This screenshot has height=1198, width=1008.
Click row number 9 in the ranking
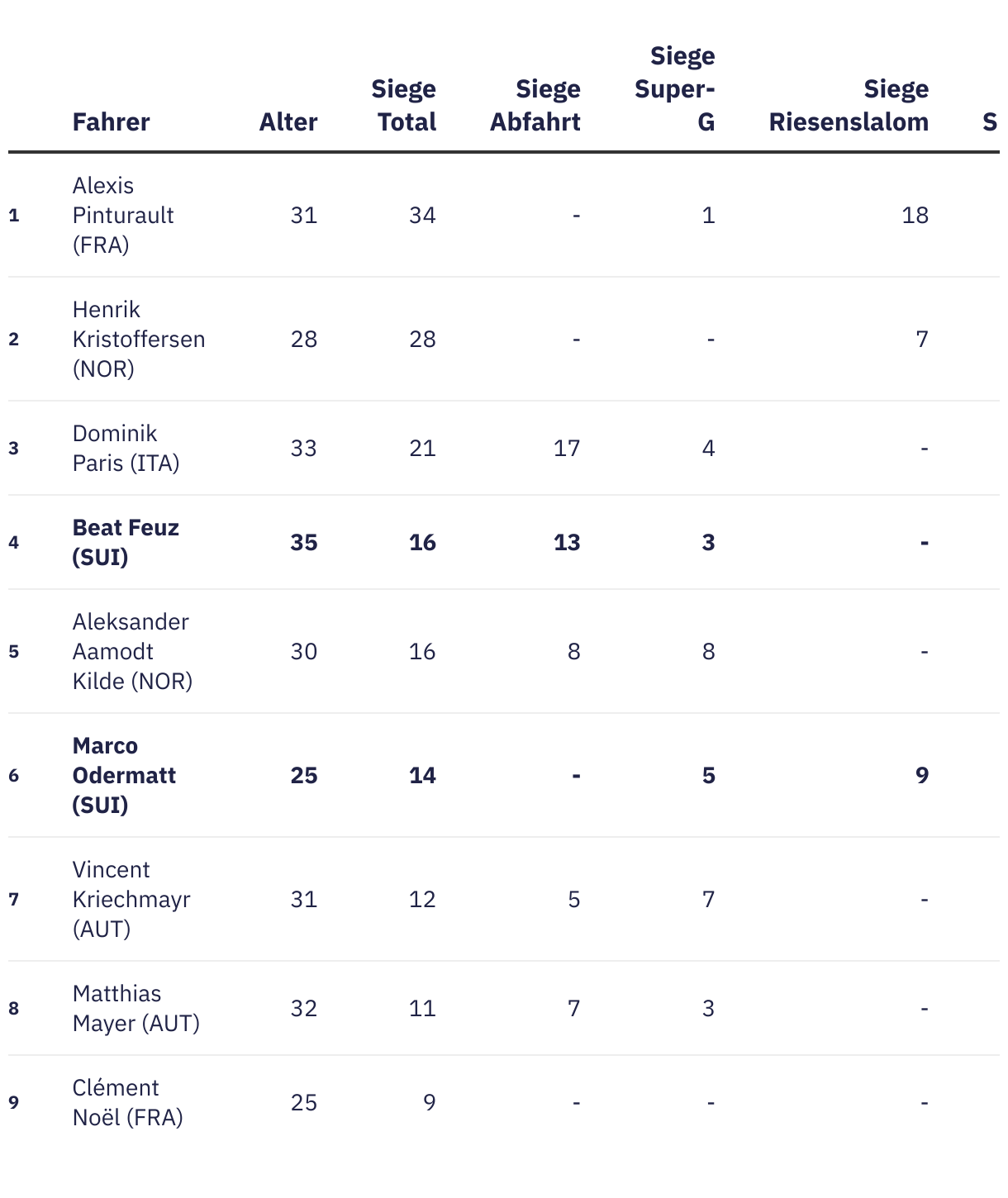point(14,1103)
